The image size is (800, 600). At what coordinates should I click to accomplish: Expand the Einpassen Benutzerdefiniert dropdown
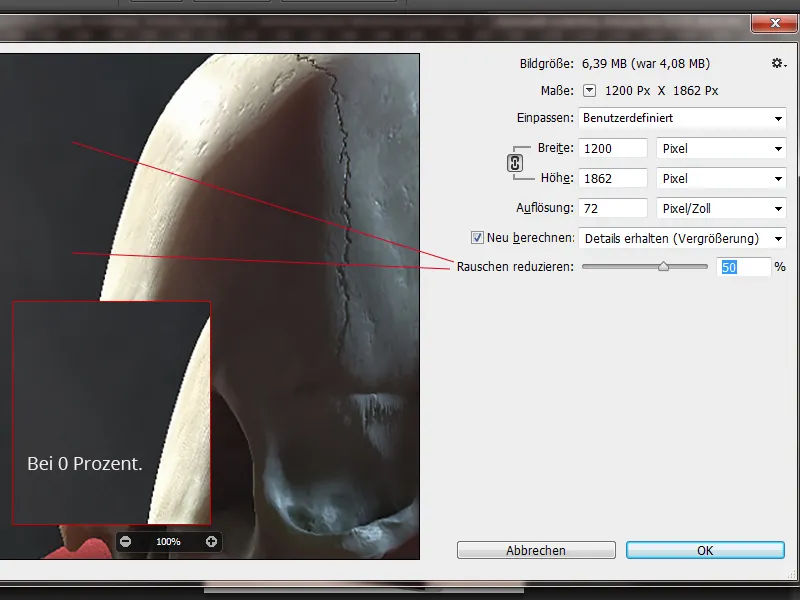(682, 118)
